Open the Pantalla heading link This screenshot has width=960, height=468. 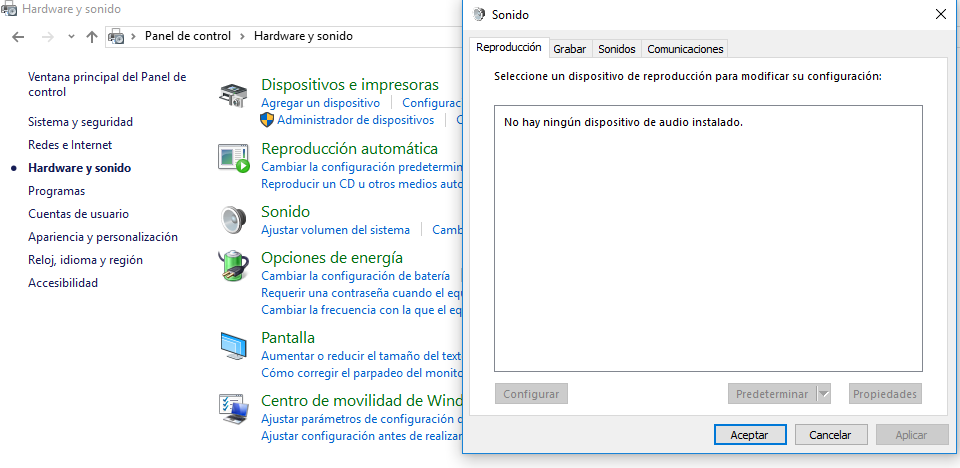(288, 338)
